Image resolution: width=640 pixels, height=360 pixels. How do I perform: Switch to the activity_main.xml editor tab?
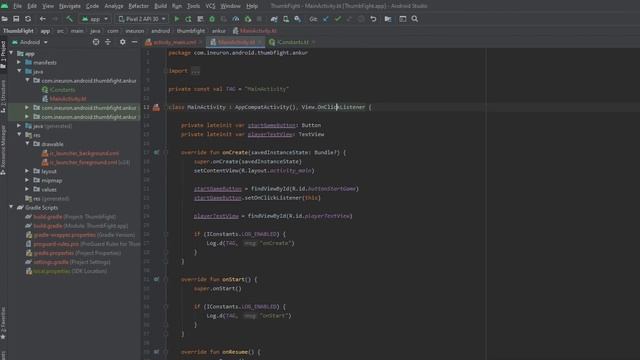(x=174, y=42)
